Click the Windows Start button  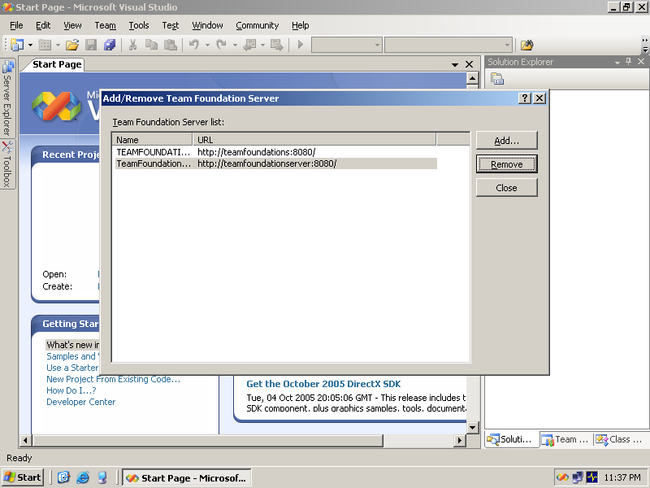click(22, 478)
